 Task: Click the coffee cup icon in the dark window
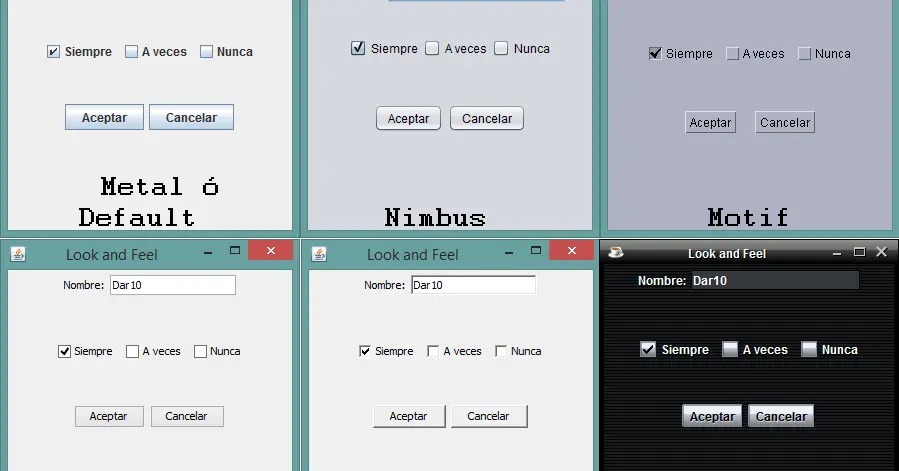coord(616,253)
